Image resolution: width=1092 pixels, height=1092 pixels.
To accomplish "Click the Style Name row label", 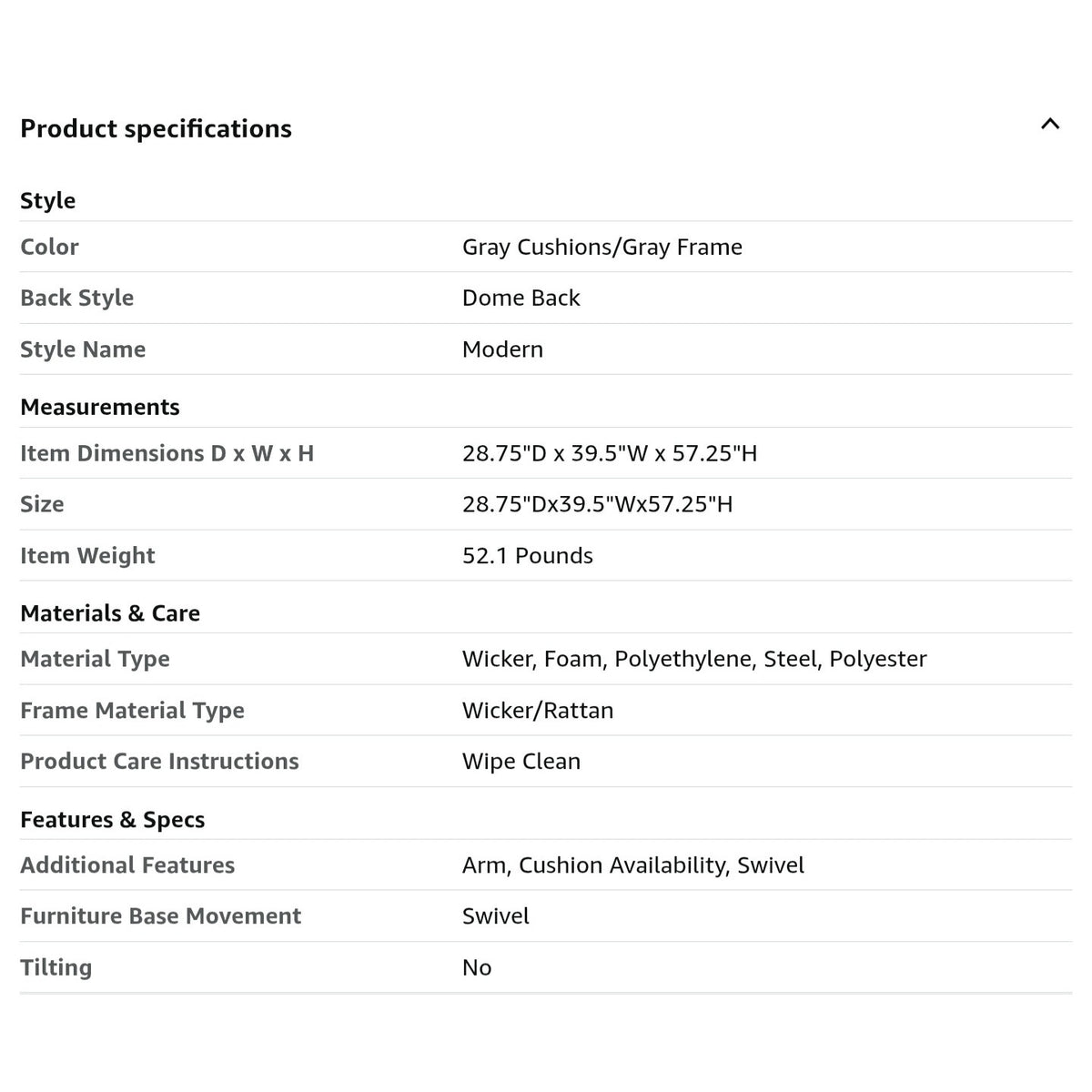I will coord(83,349).
